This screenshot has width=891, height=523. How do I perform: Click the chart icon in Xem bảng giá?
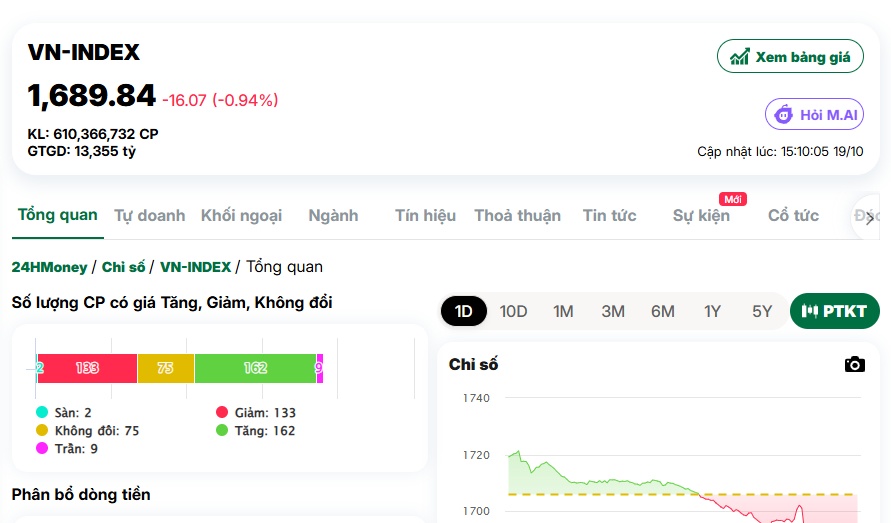pos(739,57)
